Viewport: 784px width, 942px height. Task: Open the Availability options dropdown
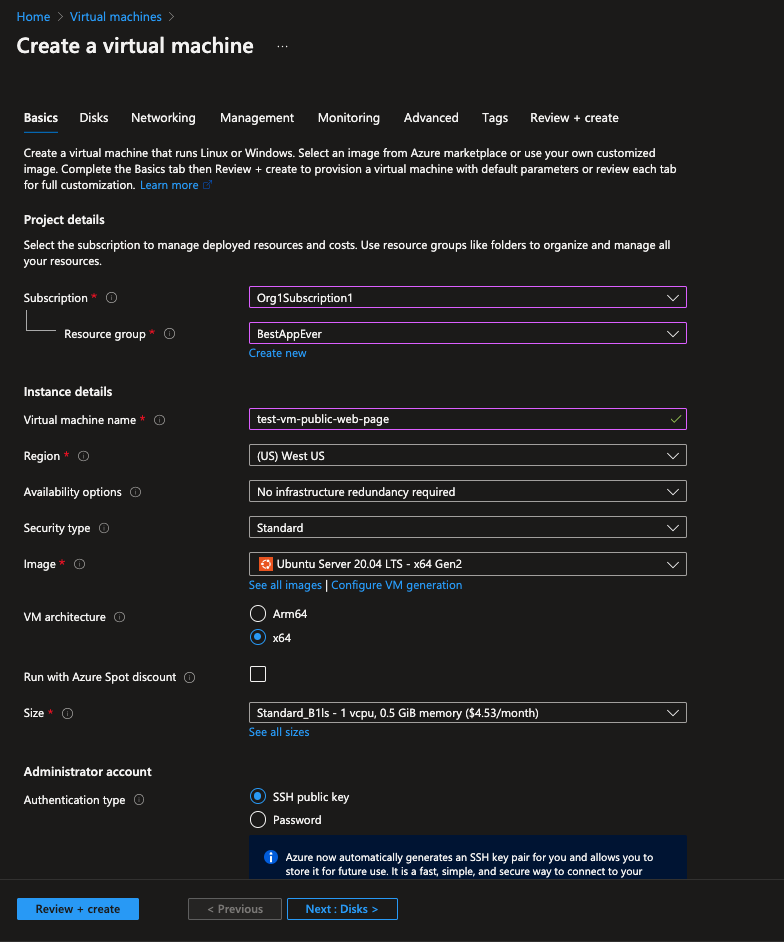pyautogui.click(x=467, y=491)
